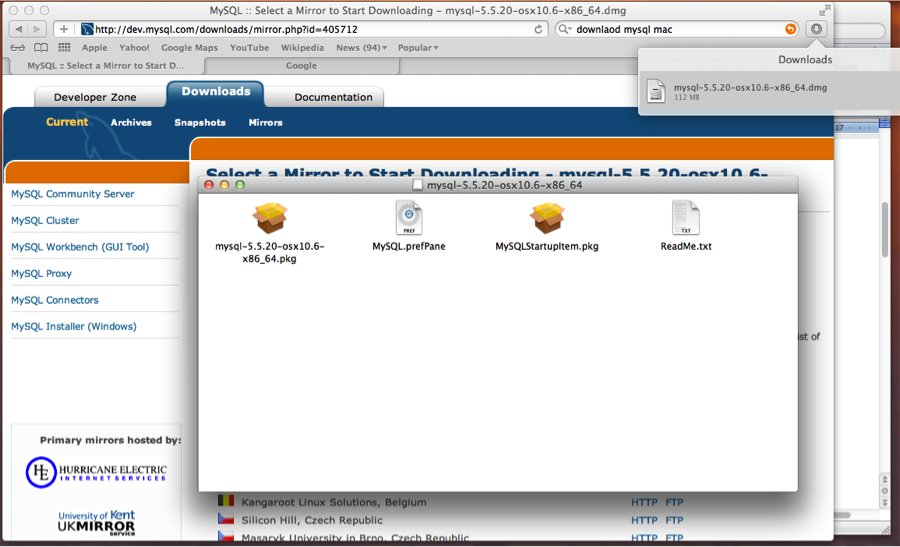Image resolution: width=900 pixels, height=547 pixels.
Task: Open the Reading List glasses icon
Action: coord(17,47)
